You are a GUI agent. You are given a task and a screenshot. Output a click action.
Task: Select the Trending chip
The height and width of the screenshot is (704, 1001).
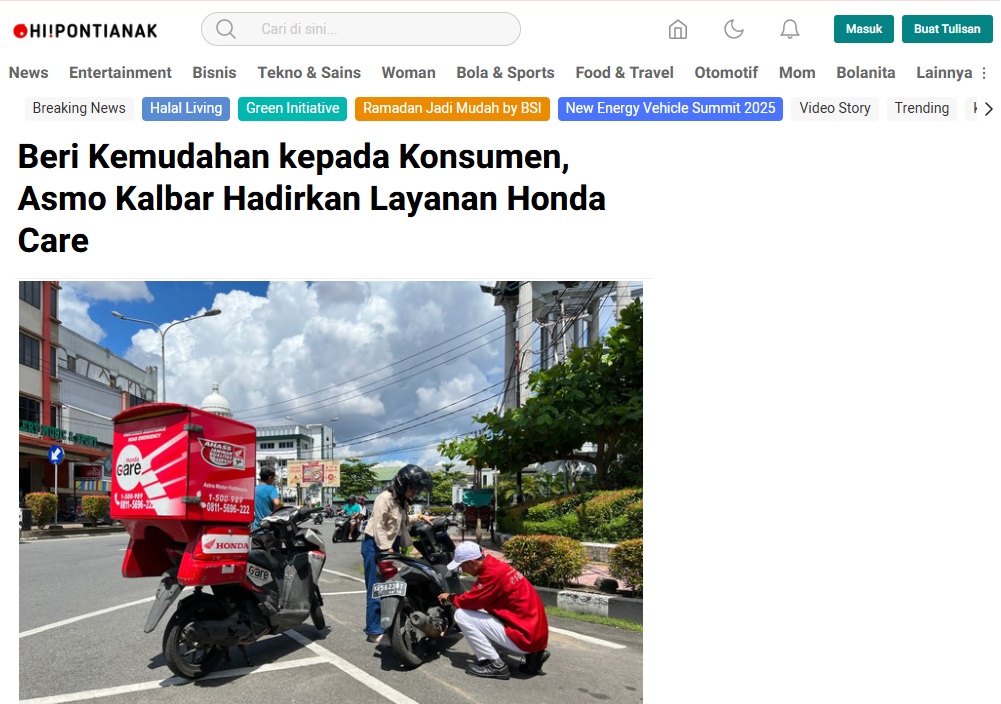(921, 109)
